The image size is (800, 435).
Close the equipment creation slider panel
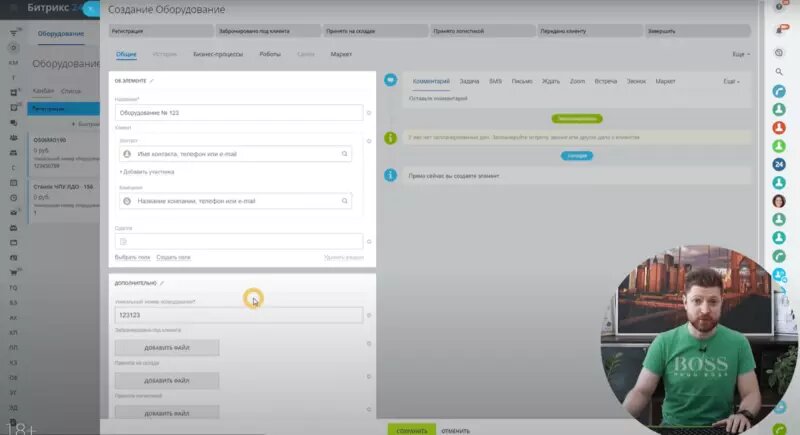pos(91,9)
